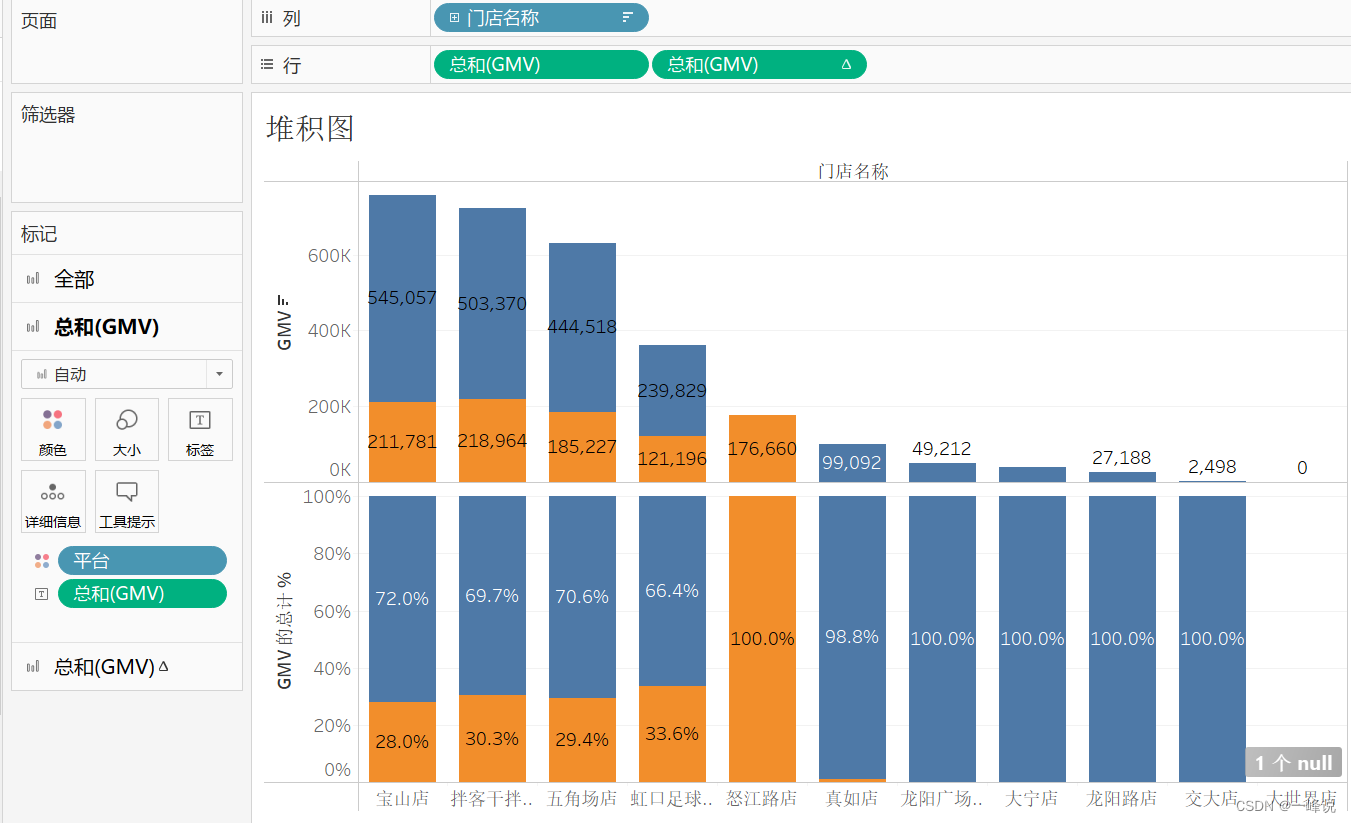Click the 72.0% blue percentage segment
Screen dimensions: 1351x823
point(402,598)
